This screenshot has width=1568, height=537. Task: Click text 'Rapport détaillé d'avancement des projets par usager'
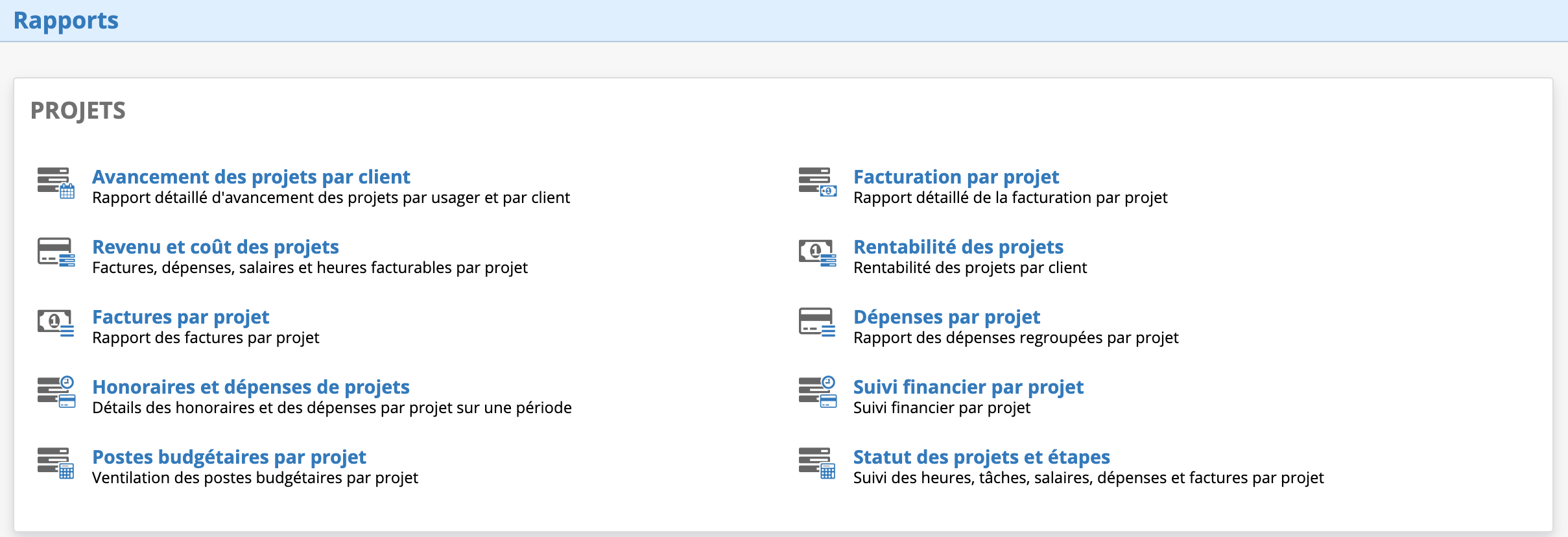[286, 198]
